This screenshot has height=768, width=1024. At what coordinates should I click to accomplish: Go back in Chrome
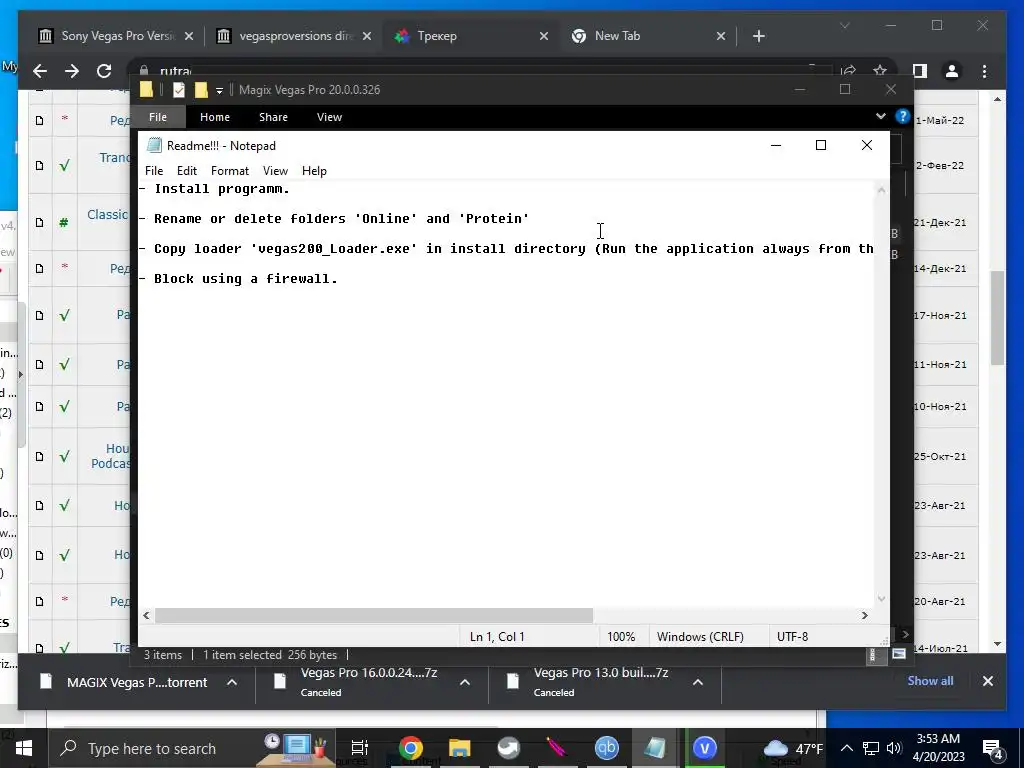[x=40, y=71]
